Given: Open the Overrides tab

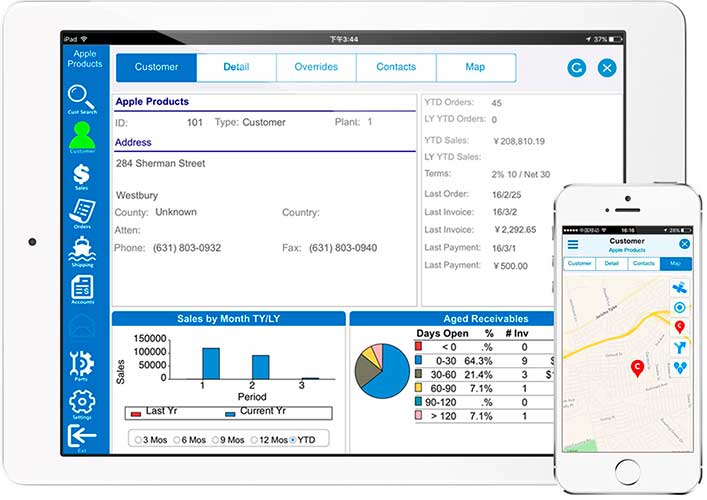Looking at the screenshot, I should [x=316, y=67].
